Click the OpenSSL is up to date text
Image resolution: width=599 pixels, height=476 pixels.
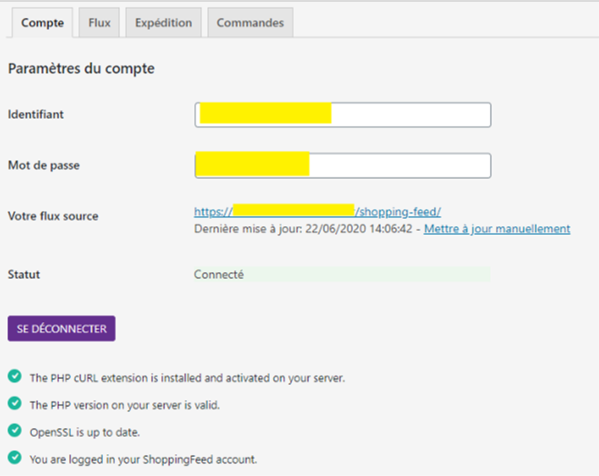[x=85, y=432]
